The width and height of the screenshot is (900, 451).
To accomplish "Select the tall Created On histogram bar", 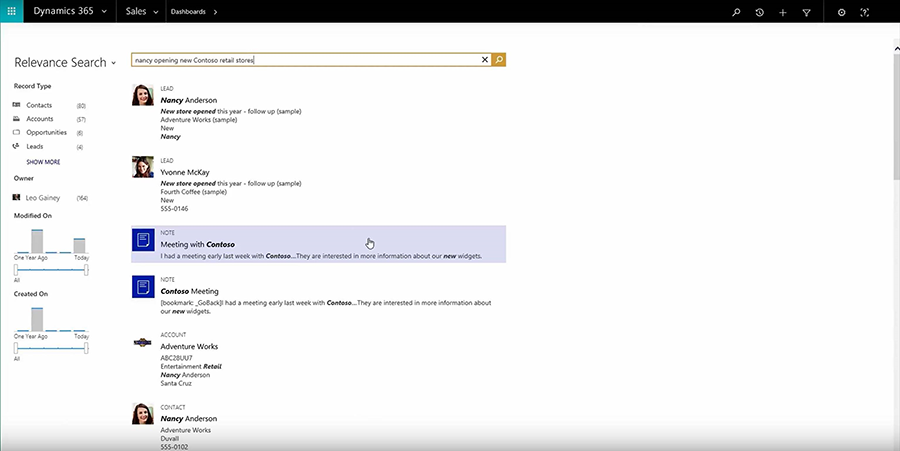I will 37,320.
